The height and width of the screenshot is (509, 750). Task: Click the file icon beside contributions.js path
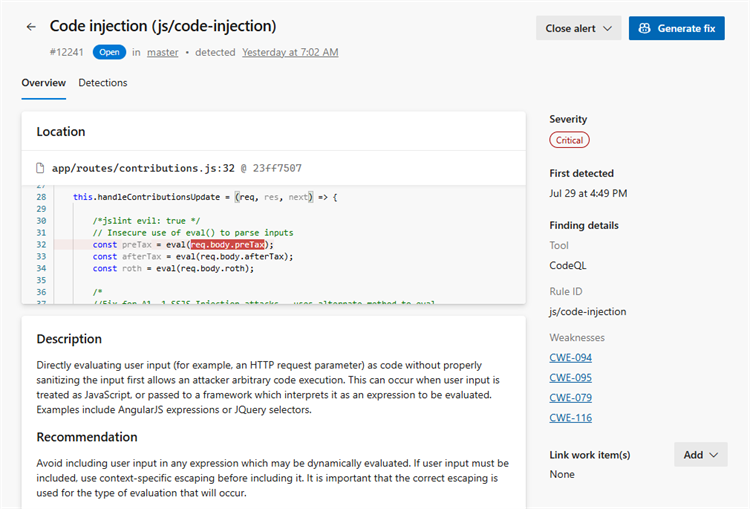coord(40,168)
